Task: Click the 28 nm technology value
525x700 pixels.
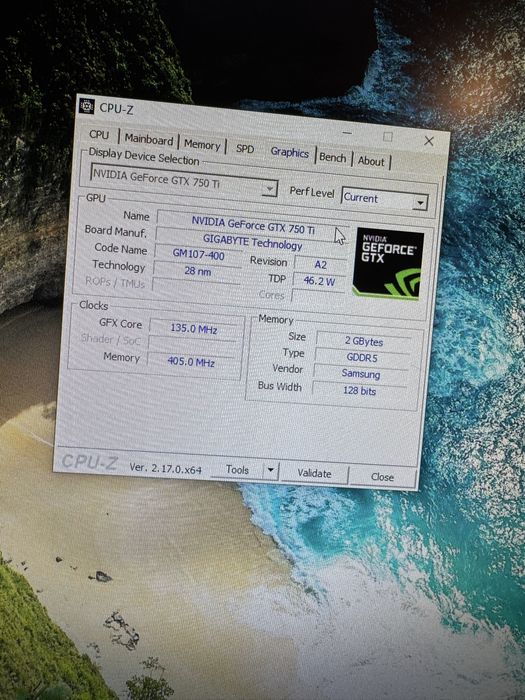Action: click(x=197, y=271)
